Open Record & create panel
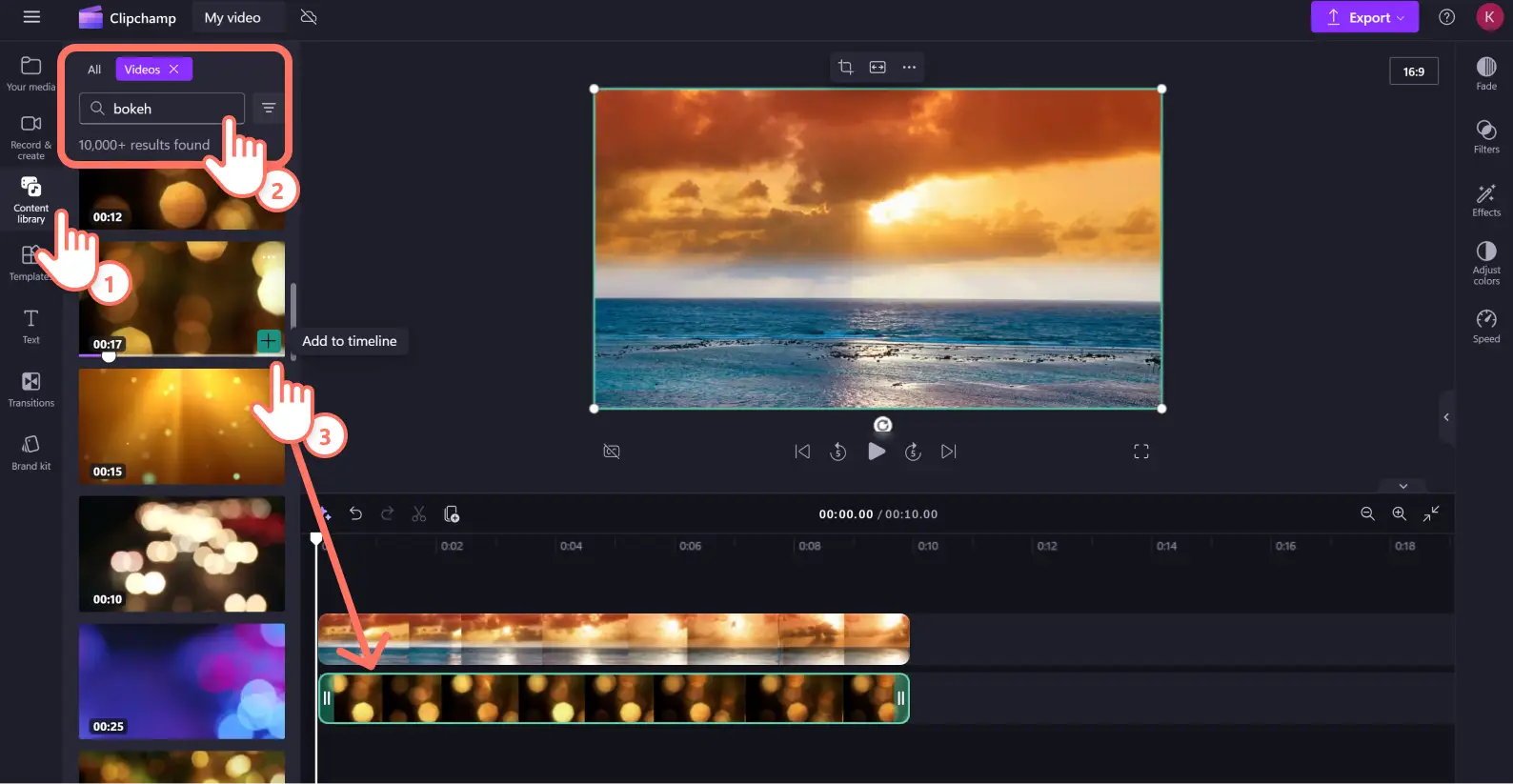 (x=30, y=137)
